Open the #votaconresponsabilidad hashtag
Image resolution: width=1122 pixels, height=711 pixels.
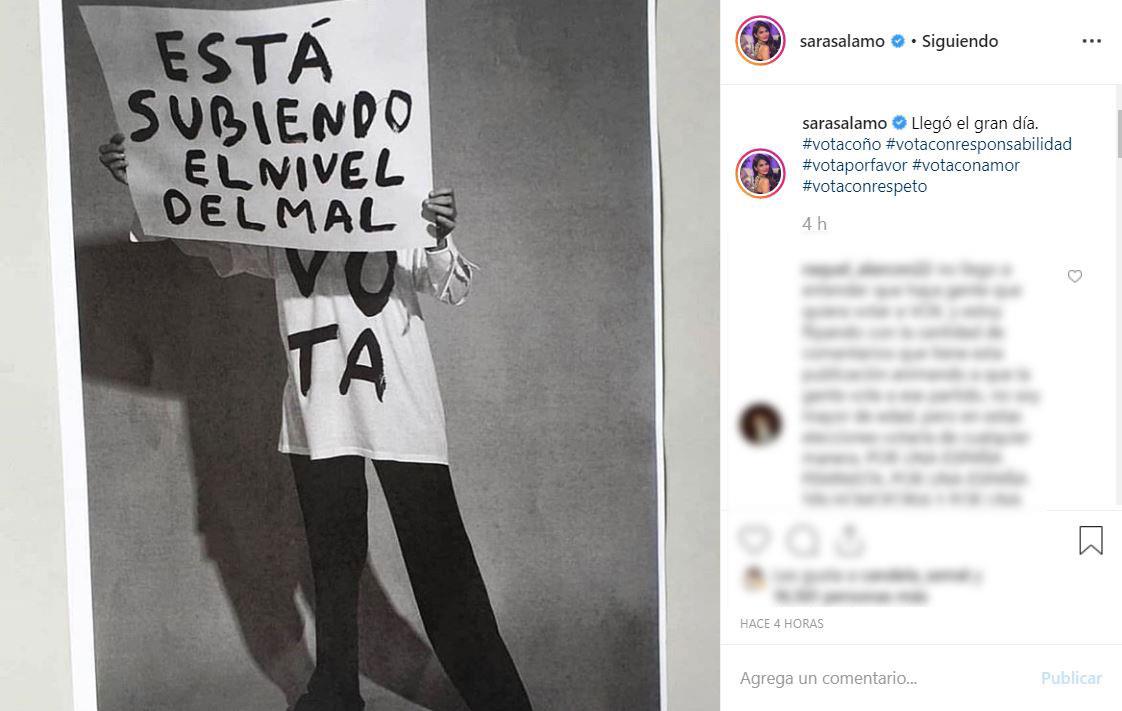coord(979,144)
